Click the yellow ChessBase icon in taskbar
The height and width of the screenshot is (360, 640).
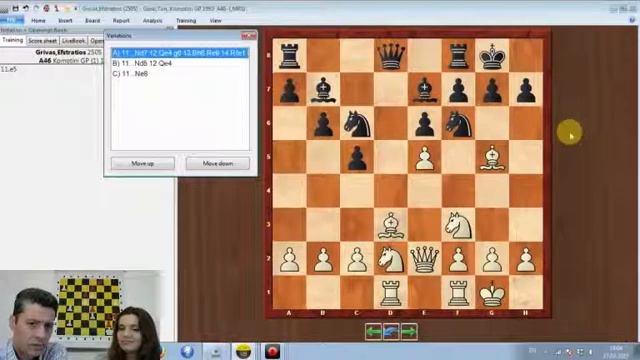coord(243,351)
